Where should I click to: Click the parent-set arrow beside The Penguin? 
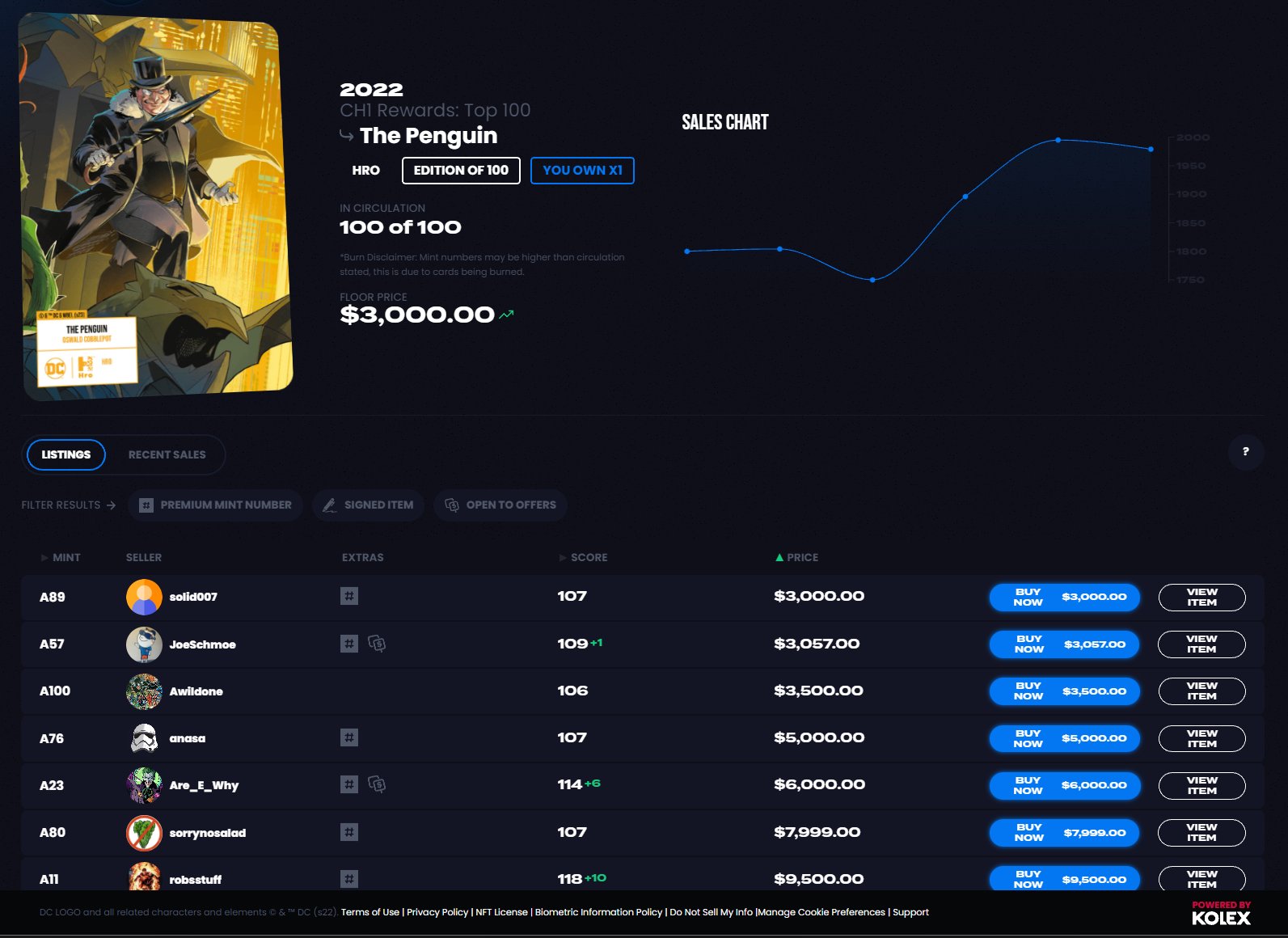346,135
